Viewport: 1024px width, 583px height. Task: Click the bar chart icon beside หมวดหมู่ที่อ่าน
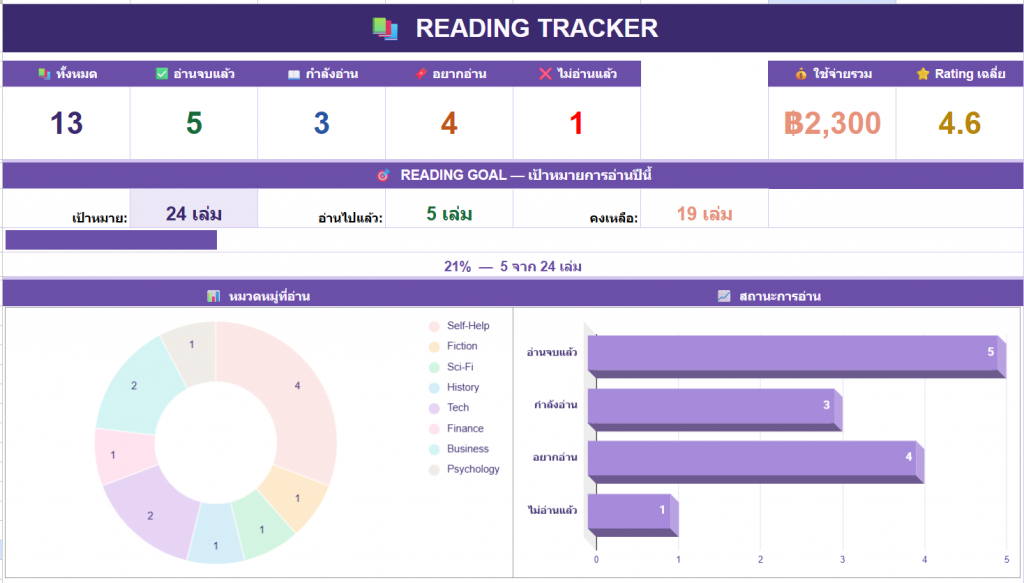coord(213,296)
